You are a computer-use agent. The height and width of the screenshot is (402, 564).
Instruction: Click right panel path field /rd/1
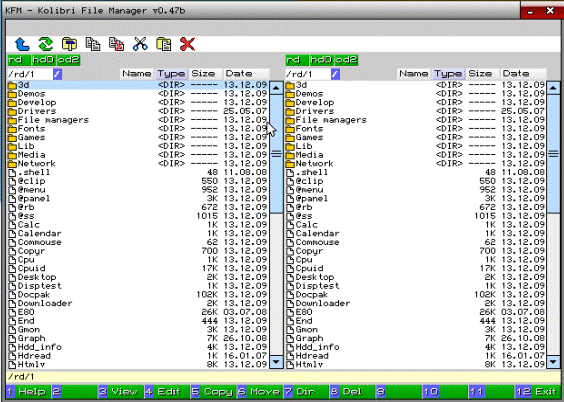point(308,74)
